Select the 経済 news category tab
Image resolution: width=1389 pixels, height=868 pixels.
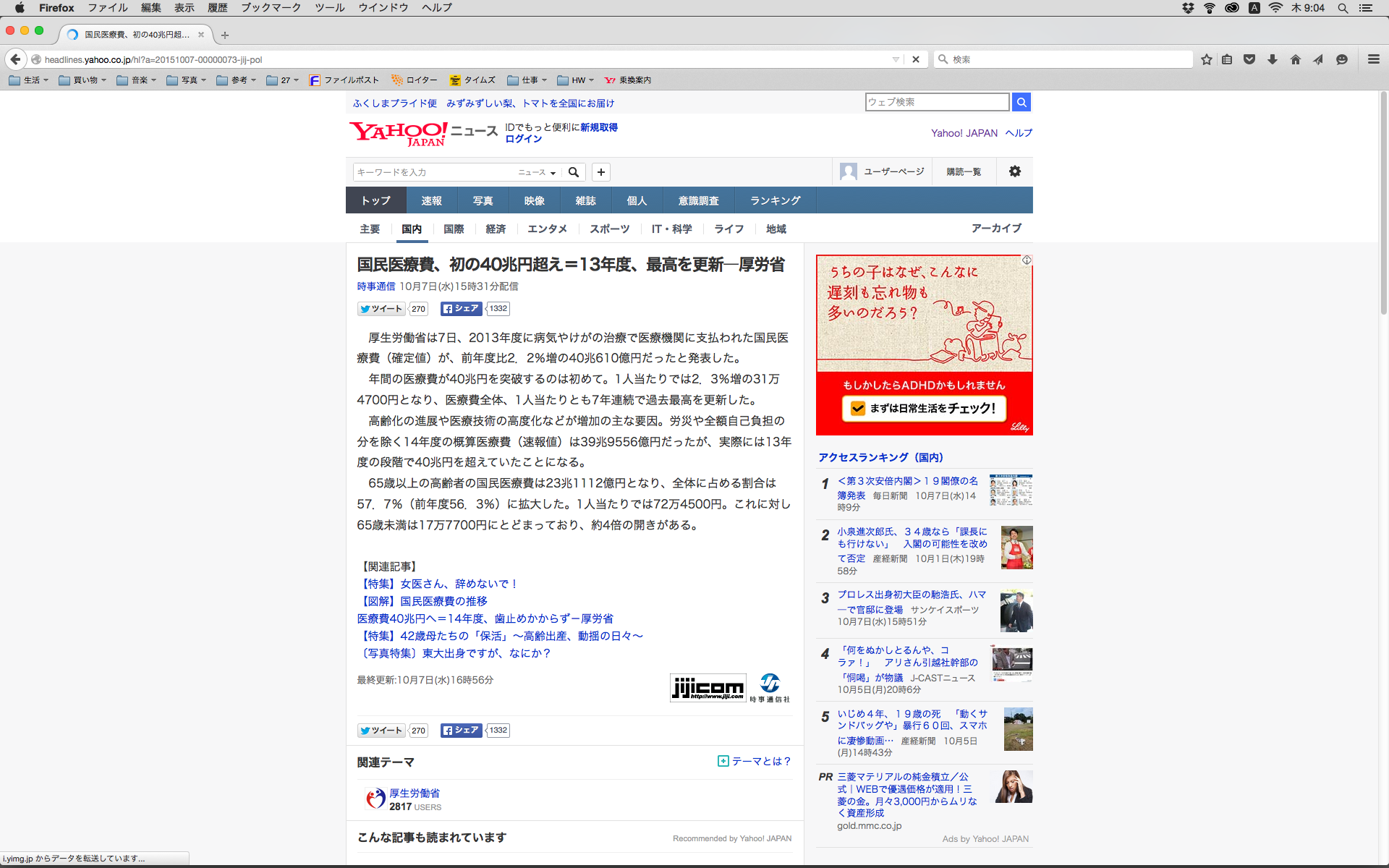pyautogui.click(x=496, y=229)
